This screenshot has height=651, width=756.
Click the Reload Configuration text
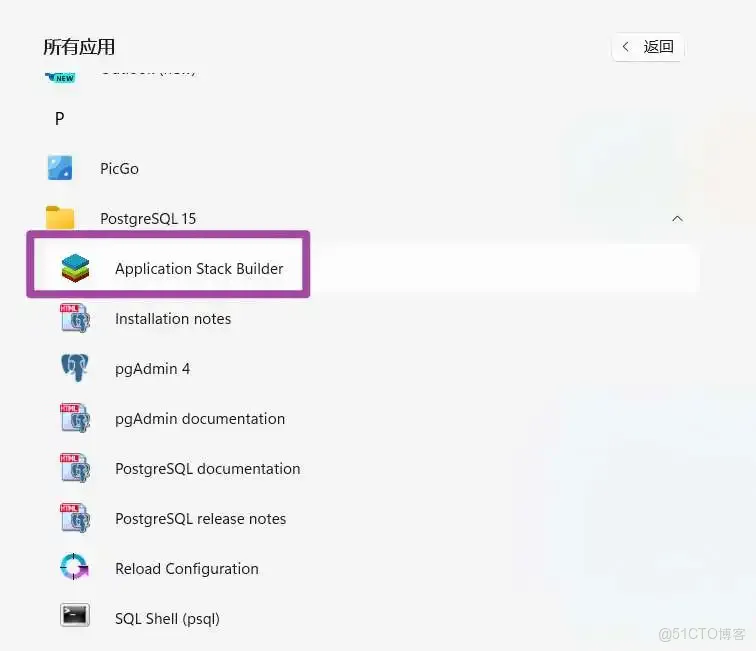point(187,569)
